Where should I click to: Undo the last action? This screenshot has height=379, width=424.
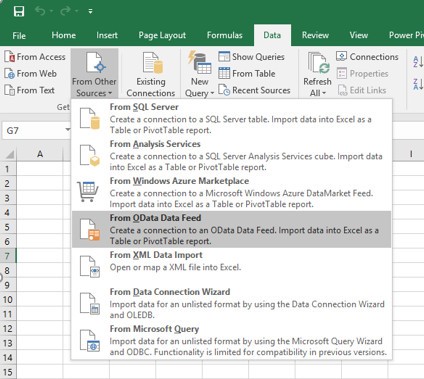point(40,11)
